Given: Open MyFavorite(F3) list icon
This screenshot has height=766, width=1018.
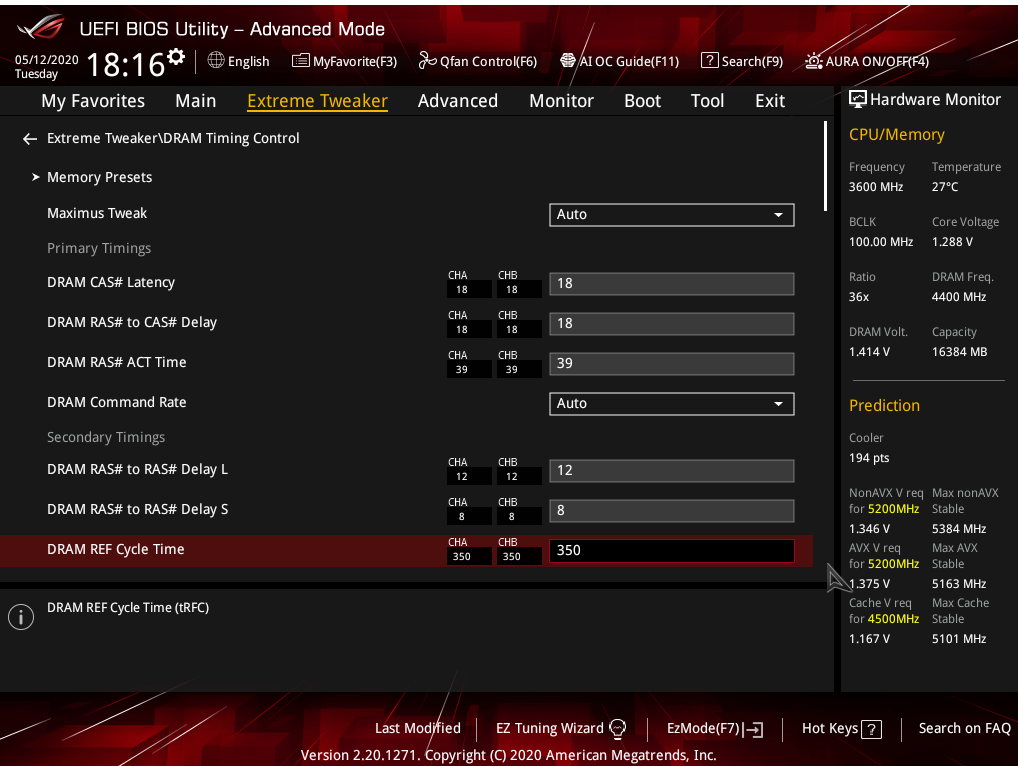Looking at the screenshot, I should coord(301,61).
